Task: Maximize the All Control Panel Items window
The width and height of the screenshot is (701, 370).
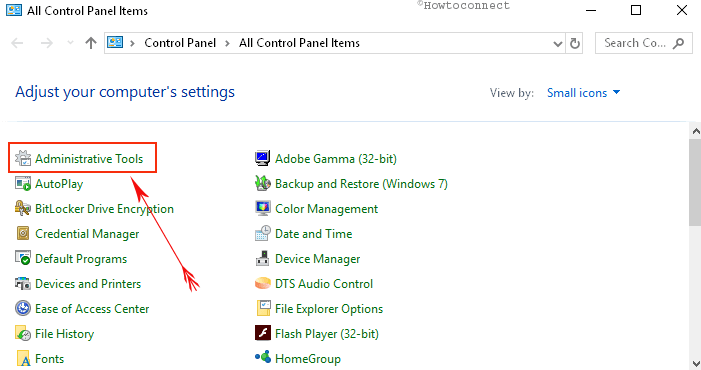Action: (x=636, y=10)
